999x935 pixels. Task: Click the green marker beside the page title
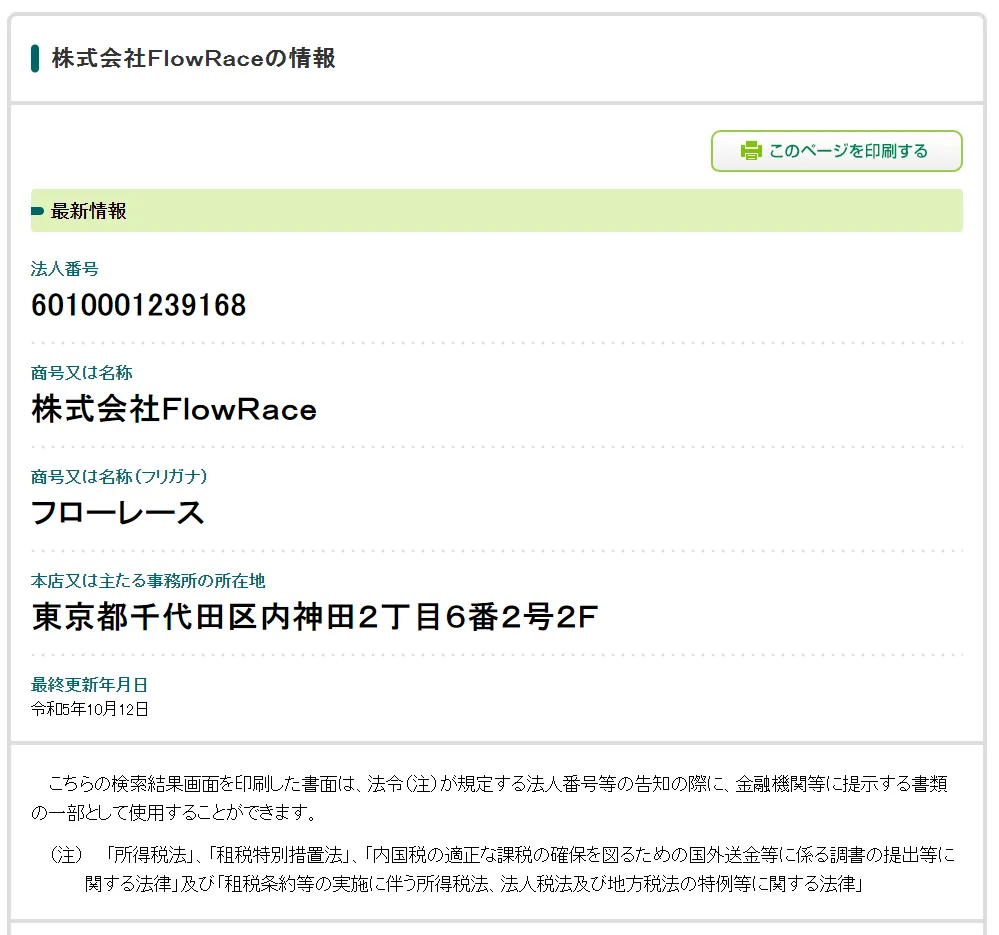tap(35, 58)
